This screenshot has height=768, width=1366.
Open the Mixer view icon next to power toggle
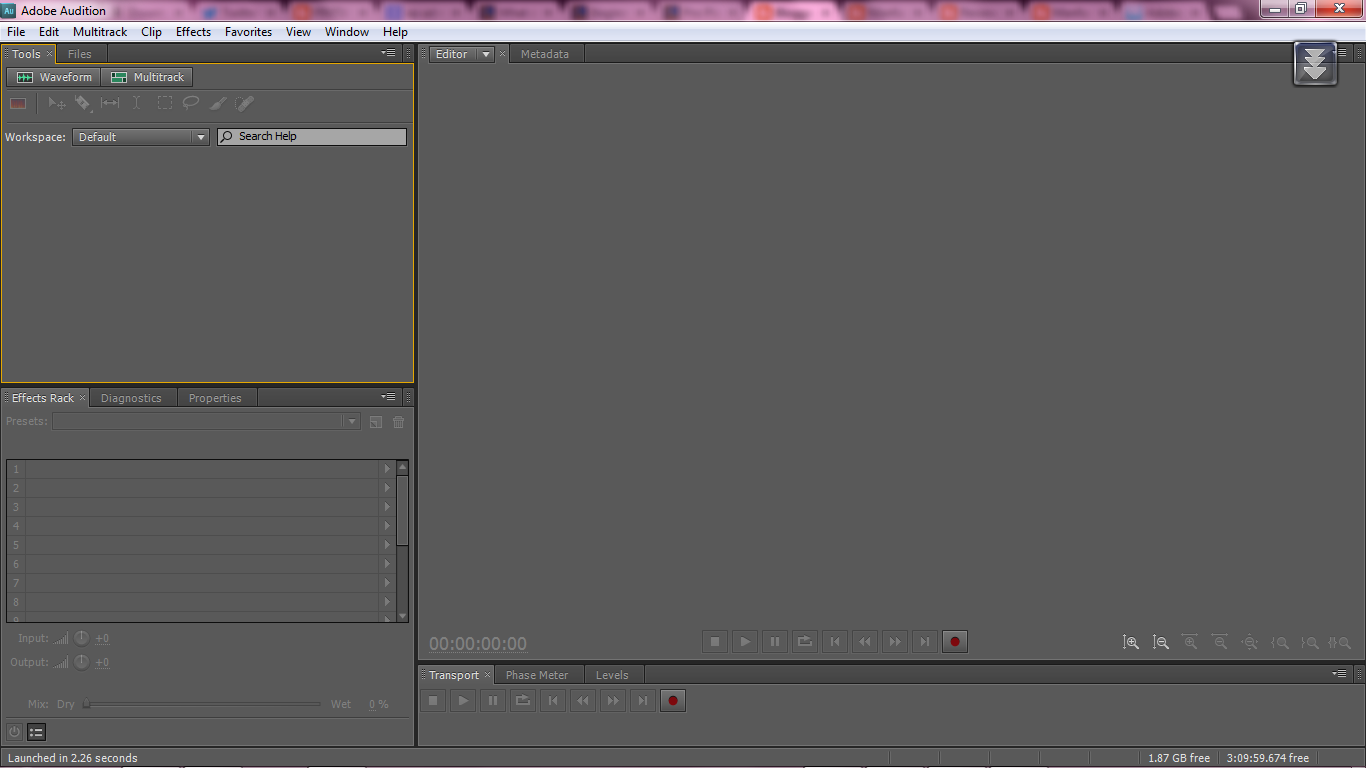point(36,732)
